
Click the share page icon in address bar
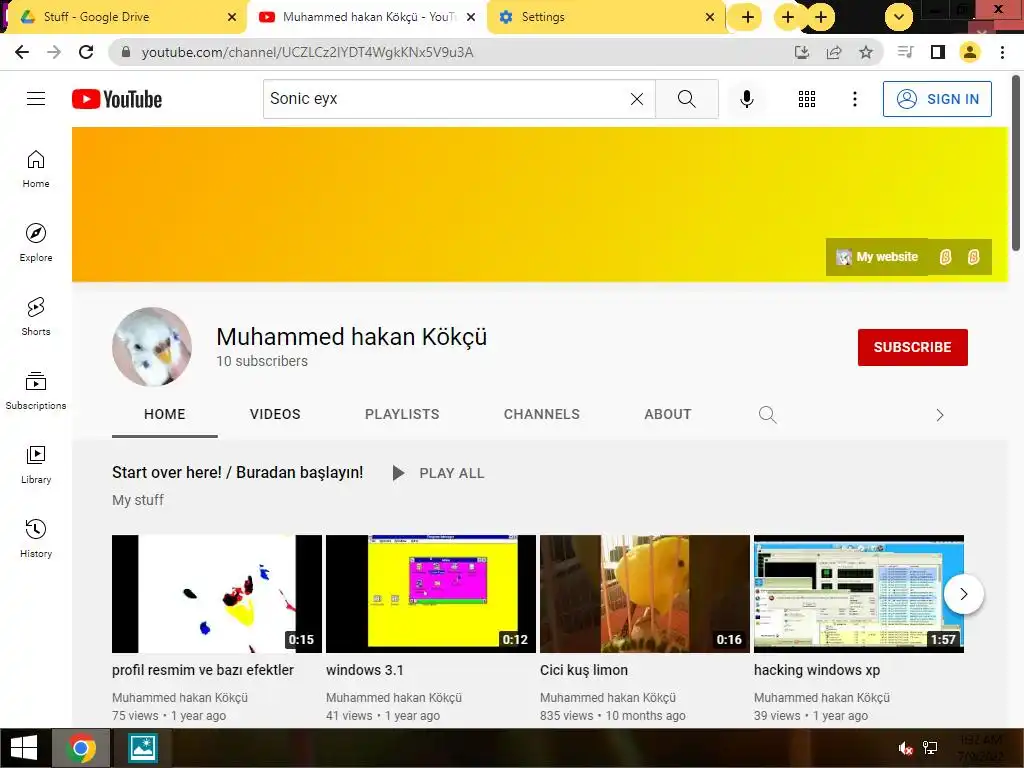[834, 52]
